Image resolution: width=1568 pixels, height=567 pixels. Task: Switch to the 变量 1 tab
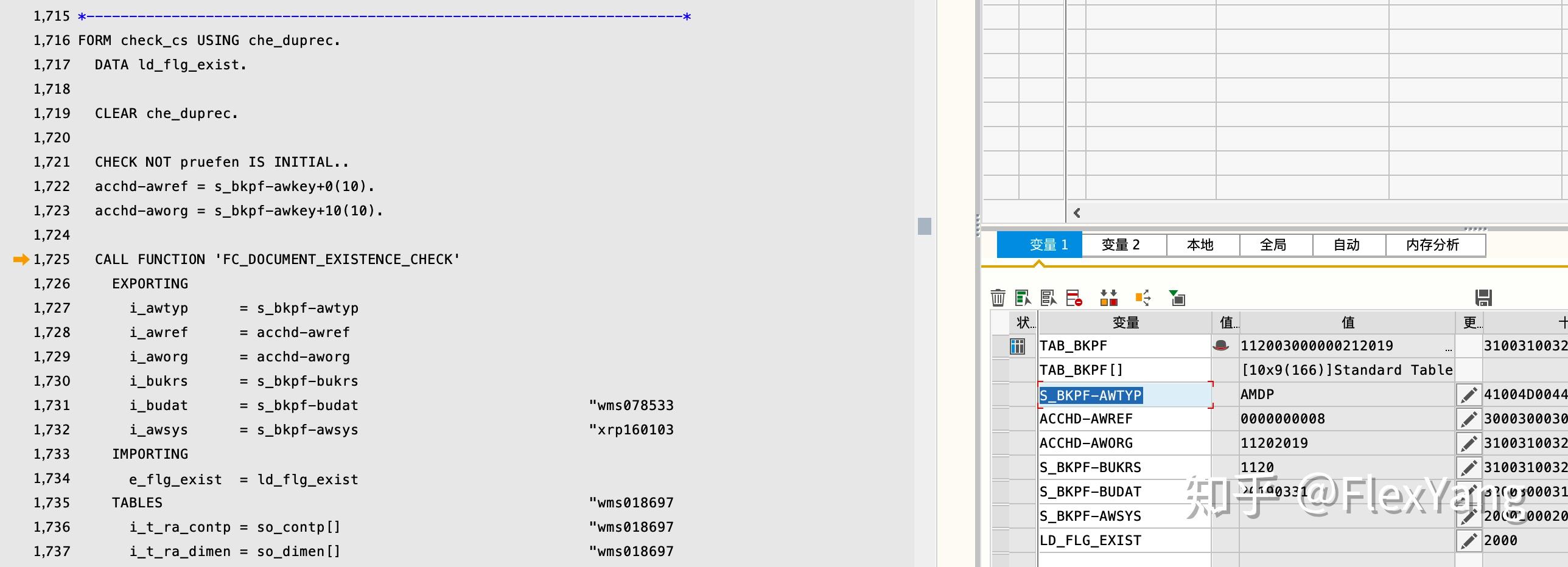coord(1039,245)
